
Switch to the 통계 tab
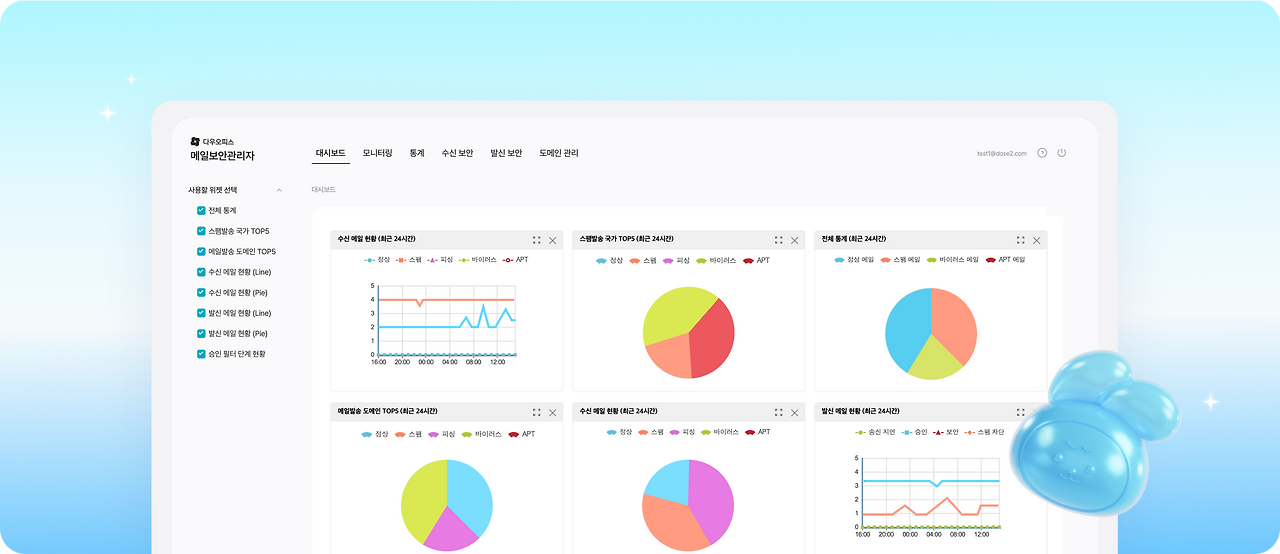tap(417, 153)
